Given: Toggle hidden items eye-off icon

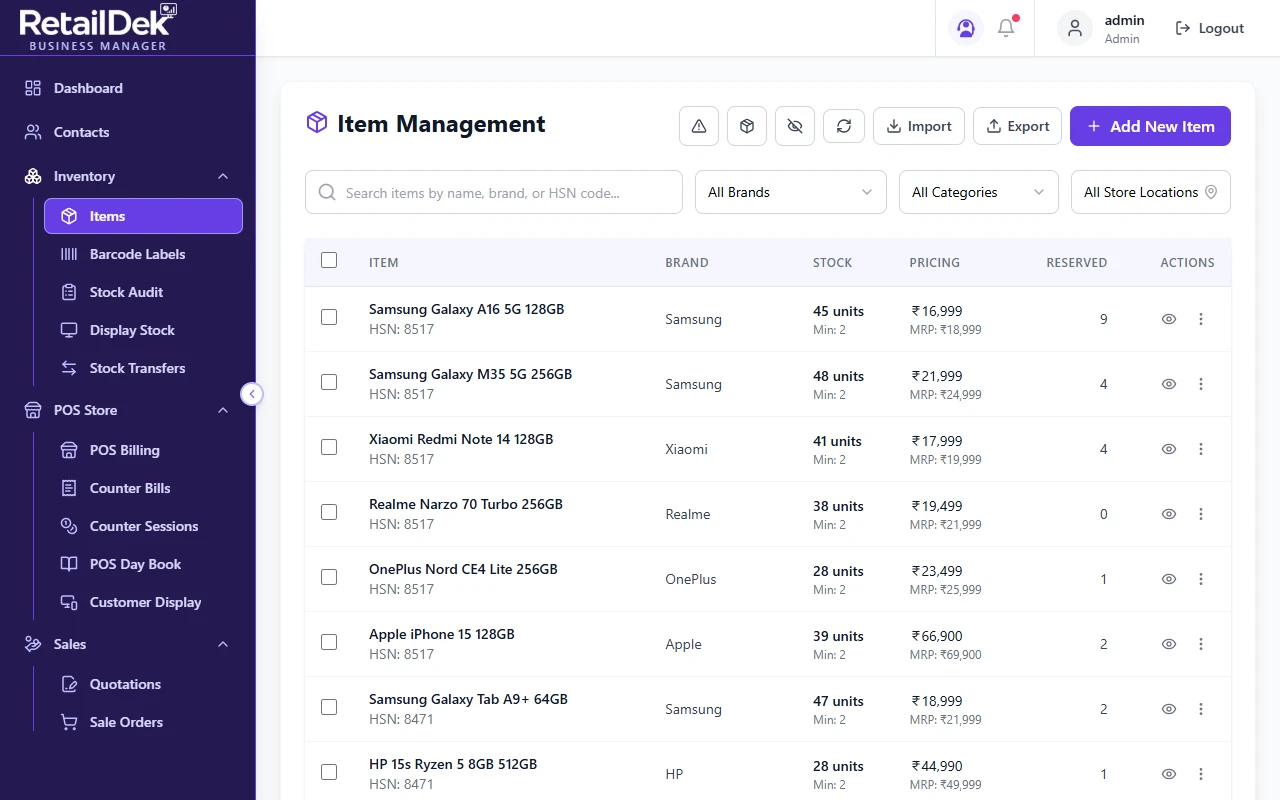Looking at the screenshot, I should click(x=795, y=126).
